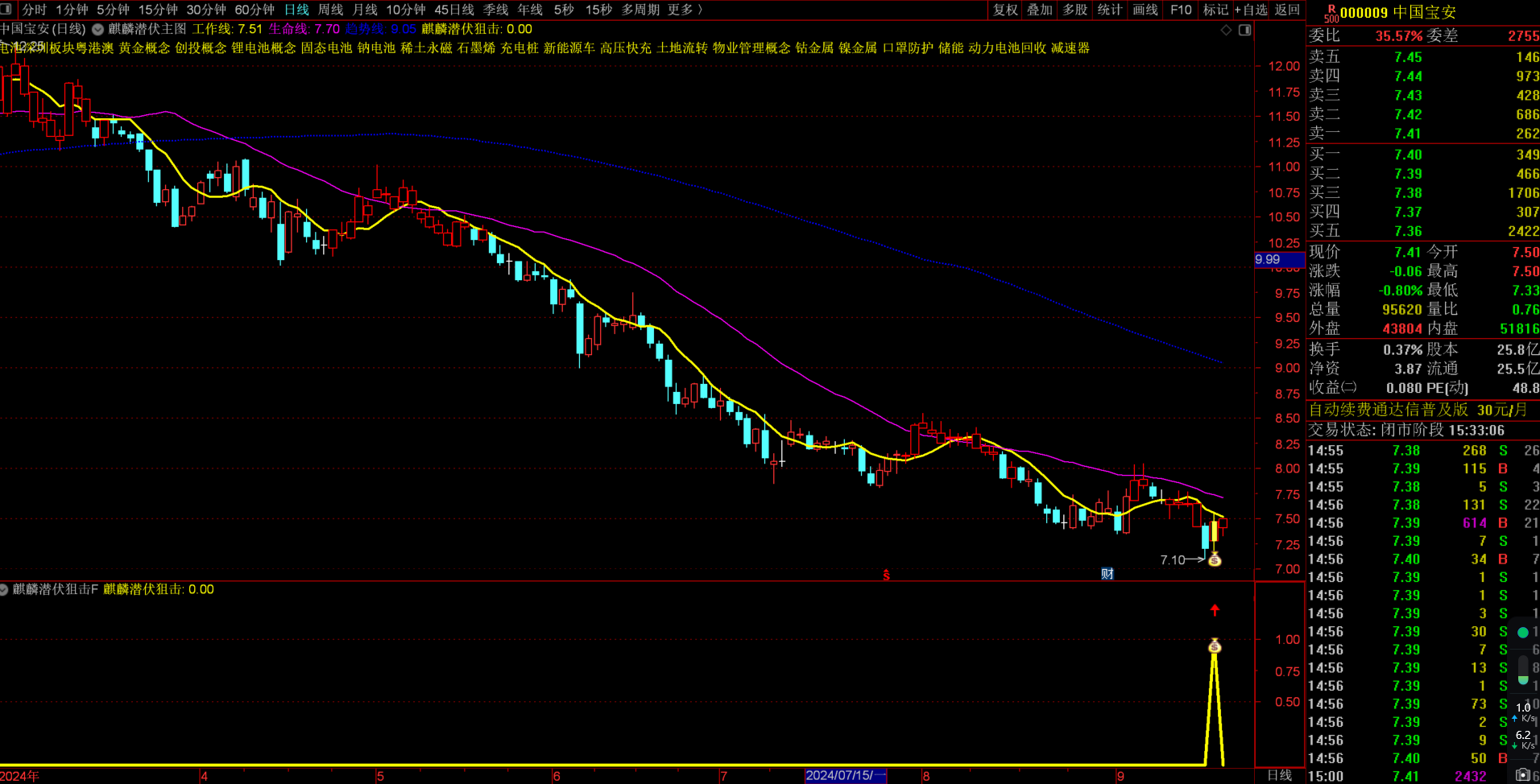This screenshot has height=784, width=1540.
Task: Select the 年线 yearly period
Action: [x=530, y=10]
